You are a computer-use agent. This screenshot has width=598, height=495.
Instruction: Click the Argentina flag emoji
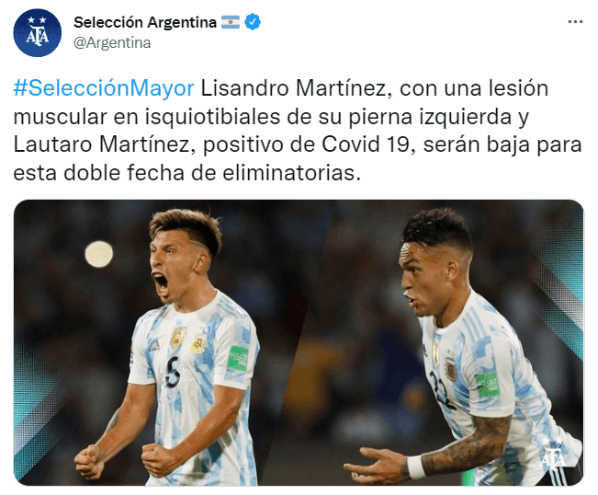point(231,22)
